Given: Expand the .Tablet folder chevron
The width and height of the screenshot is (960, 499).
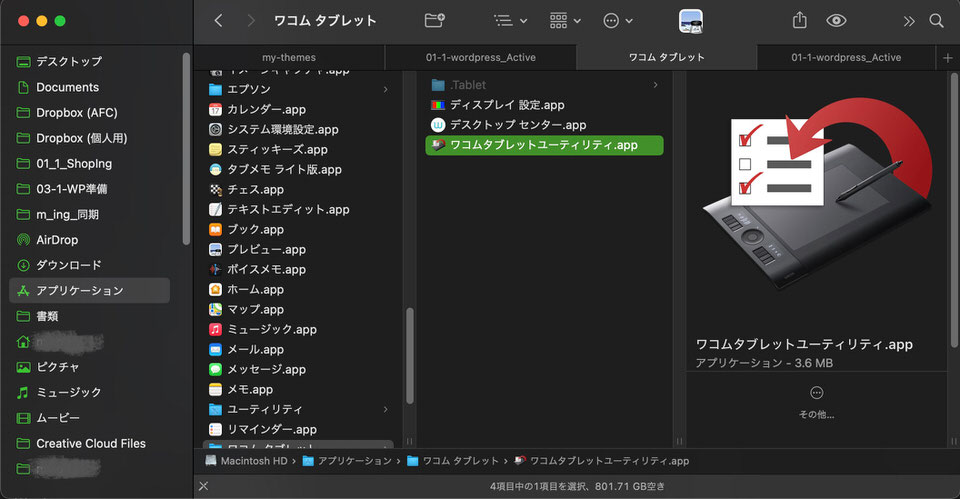Looking at the screenshot, I should point(656,85).
